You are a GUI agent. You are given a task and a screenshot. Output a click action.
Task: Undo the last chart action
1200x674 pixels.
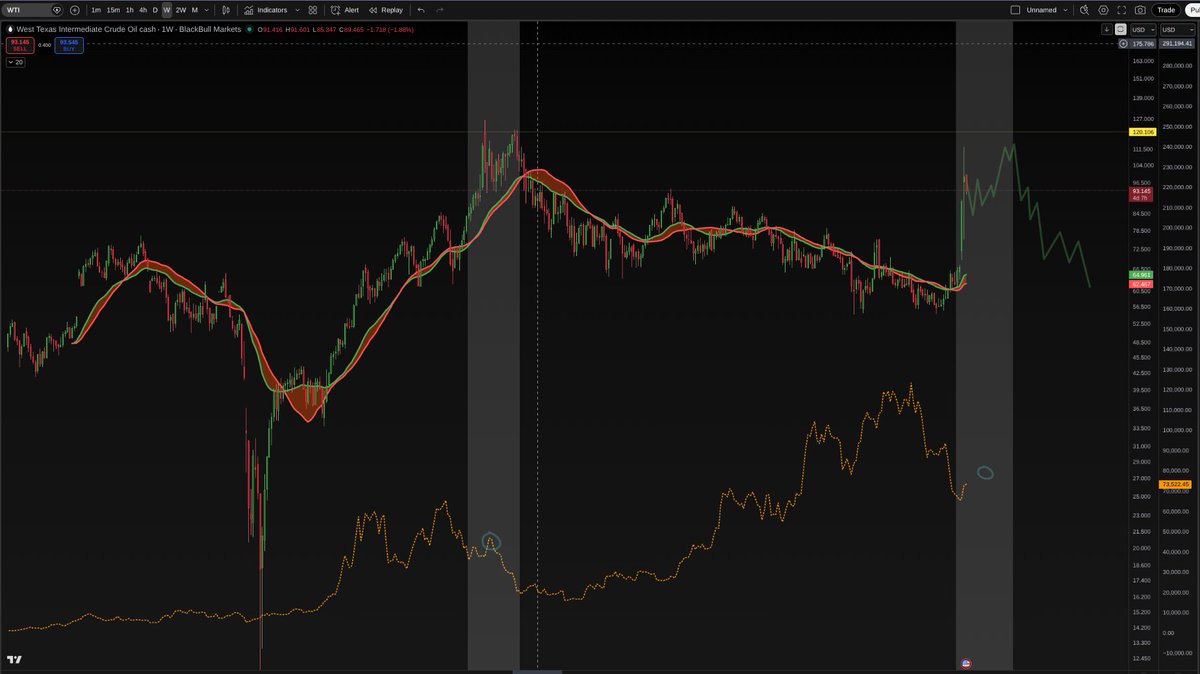tap(421, 10)
